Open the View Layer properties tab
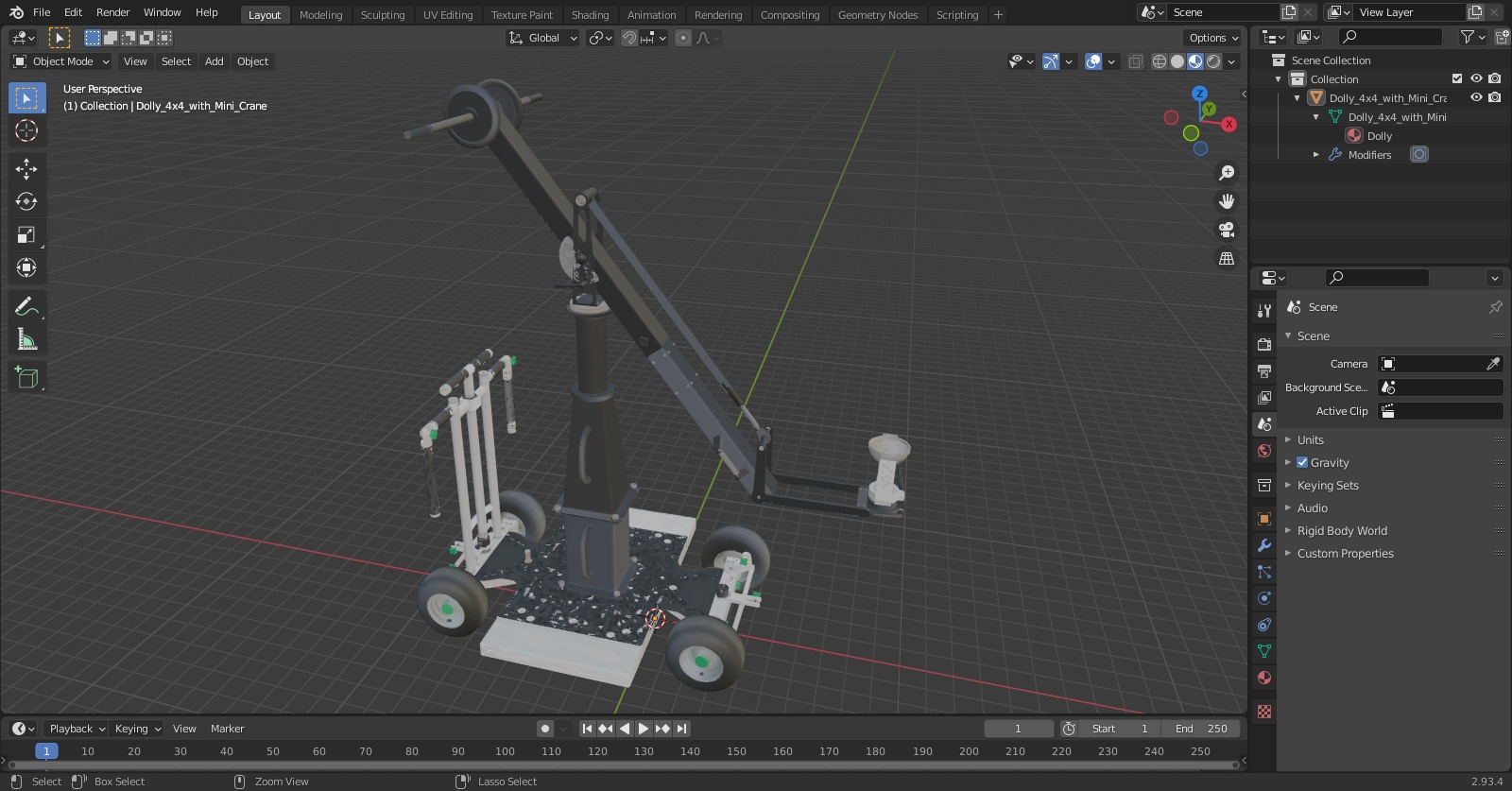 (x=1264, y=398)
